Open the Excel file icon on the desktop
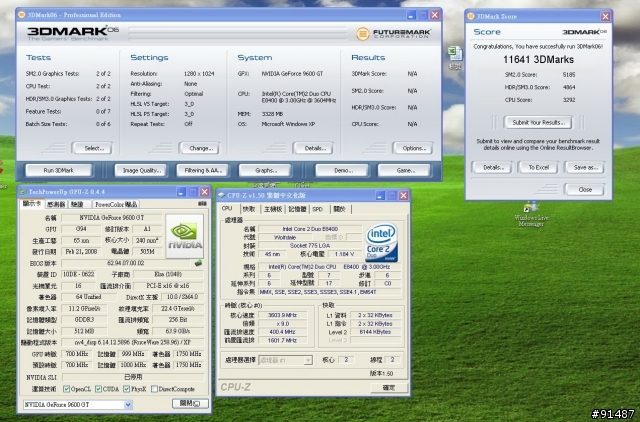 [455, 58]
